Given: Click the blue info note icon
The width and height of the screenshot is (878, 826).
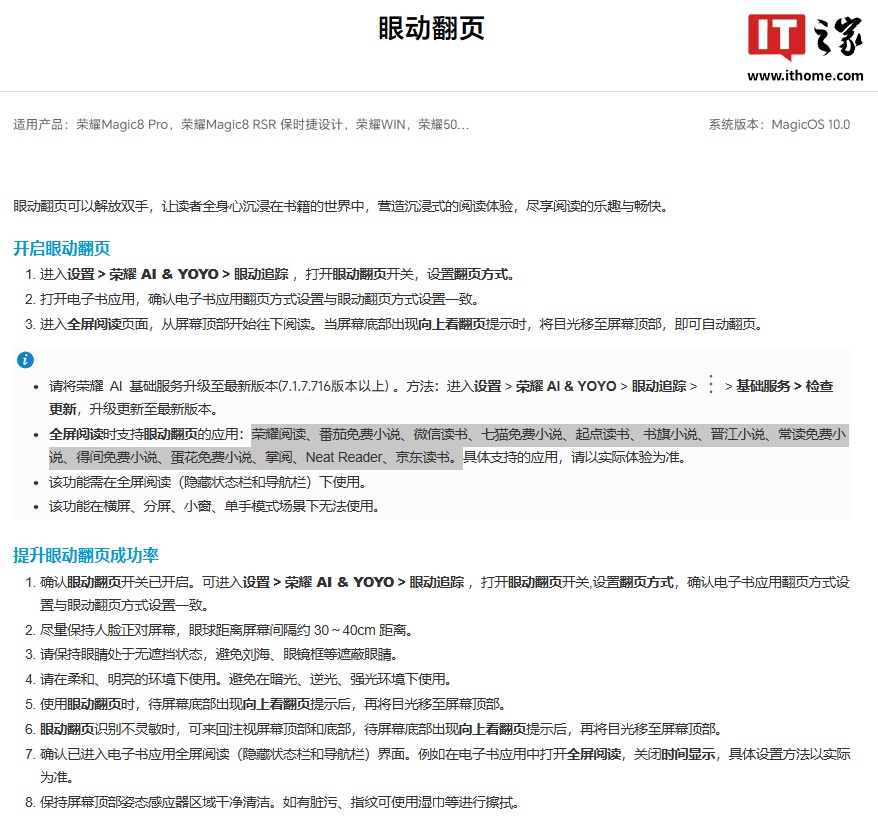Looking at the screenshot, I should tap(25, 360).
